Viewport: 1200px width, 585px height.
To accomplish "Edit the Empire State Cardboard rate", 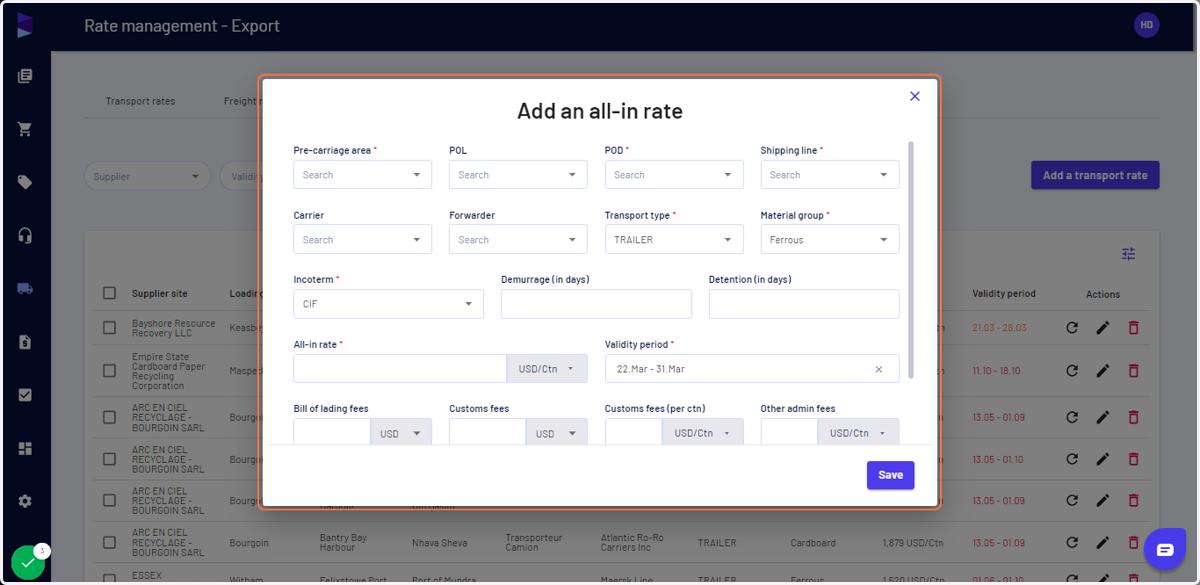I will (1102, 370).
